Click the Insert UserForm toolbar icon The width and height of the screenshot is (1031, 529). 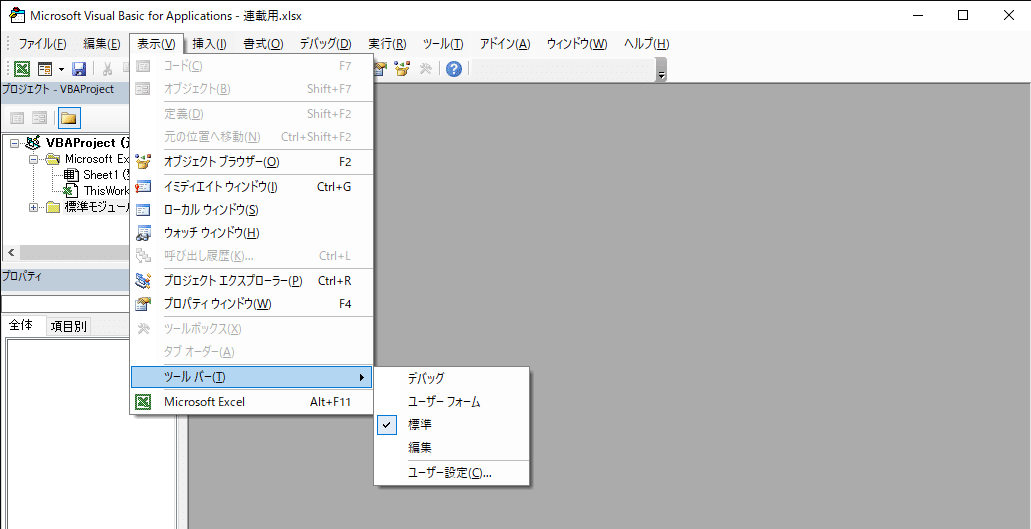coord(45,69)
